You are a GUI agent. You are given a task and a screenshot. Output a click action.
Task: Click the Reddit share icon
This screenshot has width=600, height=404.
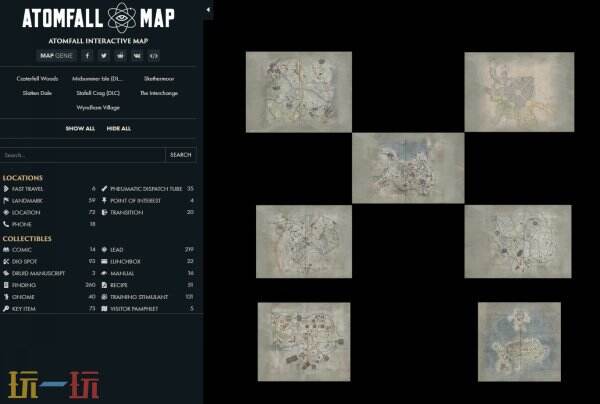coord(121,56)
